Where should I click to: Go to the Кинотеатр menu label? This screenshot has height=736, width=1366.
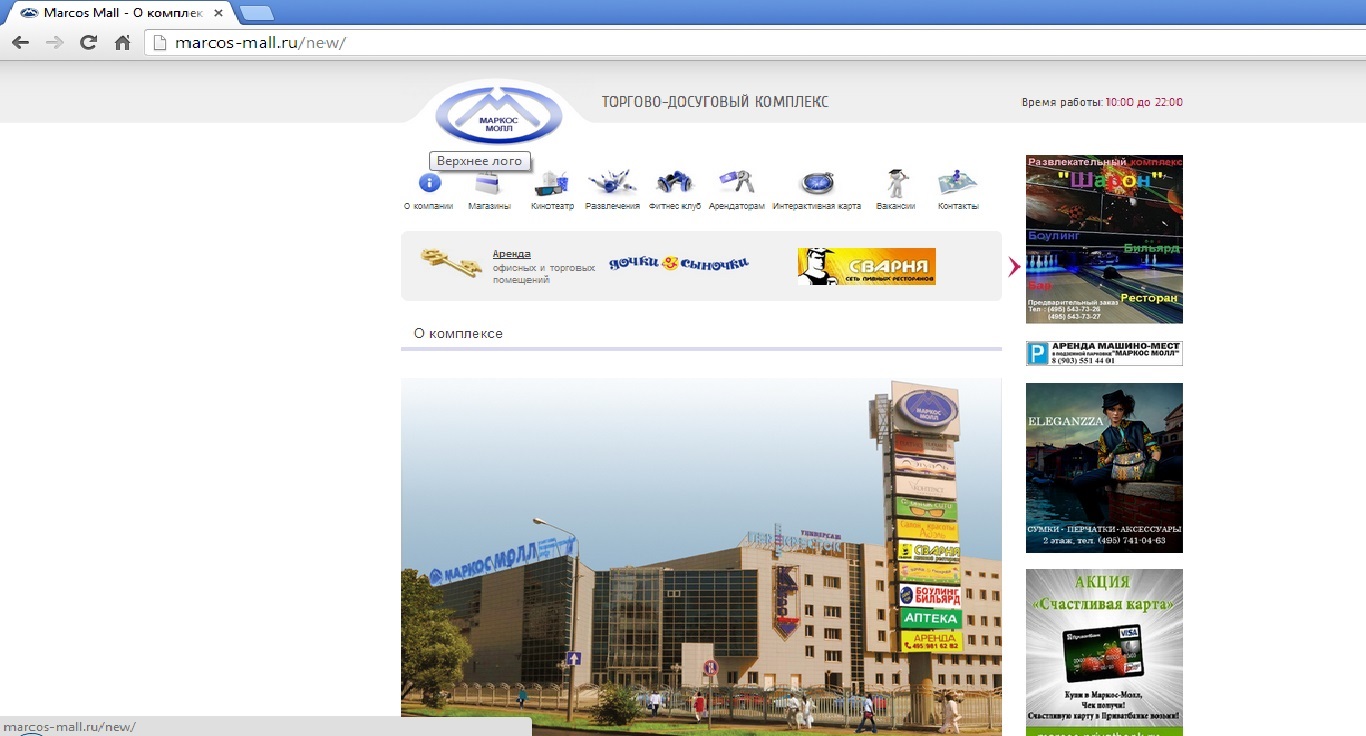pos(552,206)
